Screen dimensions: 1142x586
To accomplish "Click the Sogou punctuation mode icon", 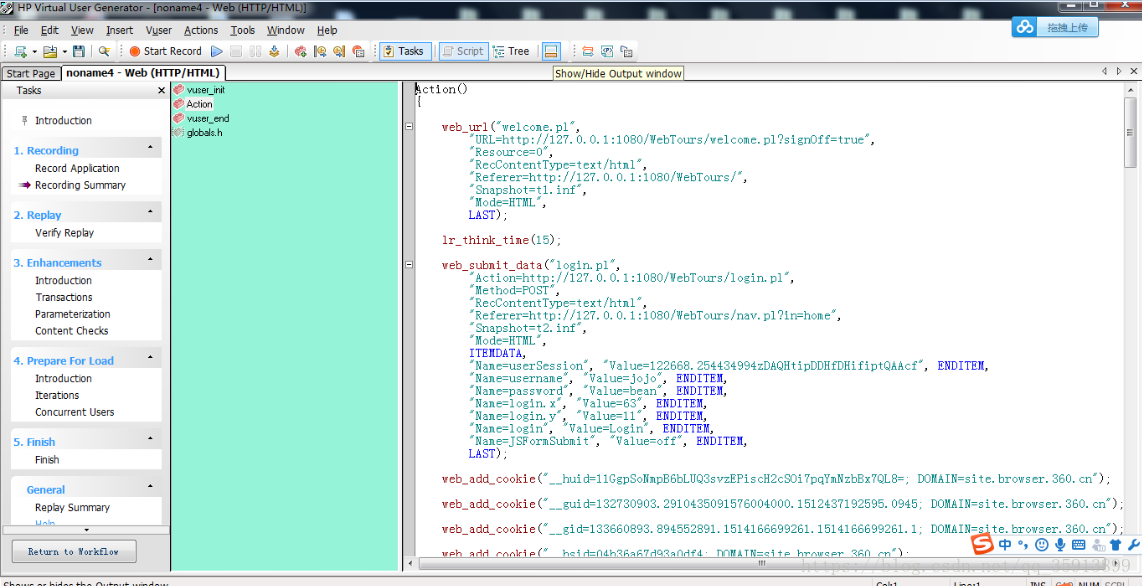I will coord(1023,545).
